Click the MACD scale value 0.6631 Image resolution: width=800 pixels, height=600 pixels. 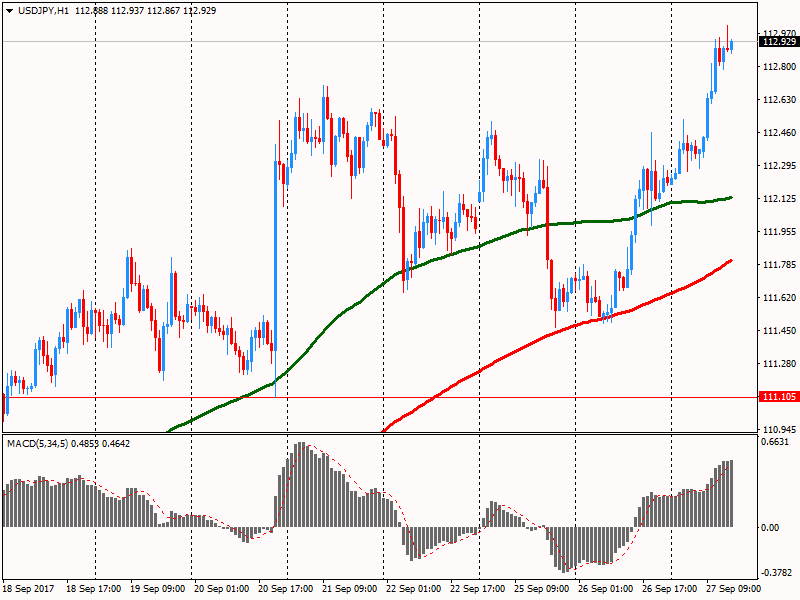774,442
